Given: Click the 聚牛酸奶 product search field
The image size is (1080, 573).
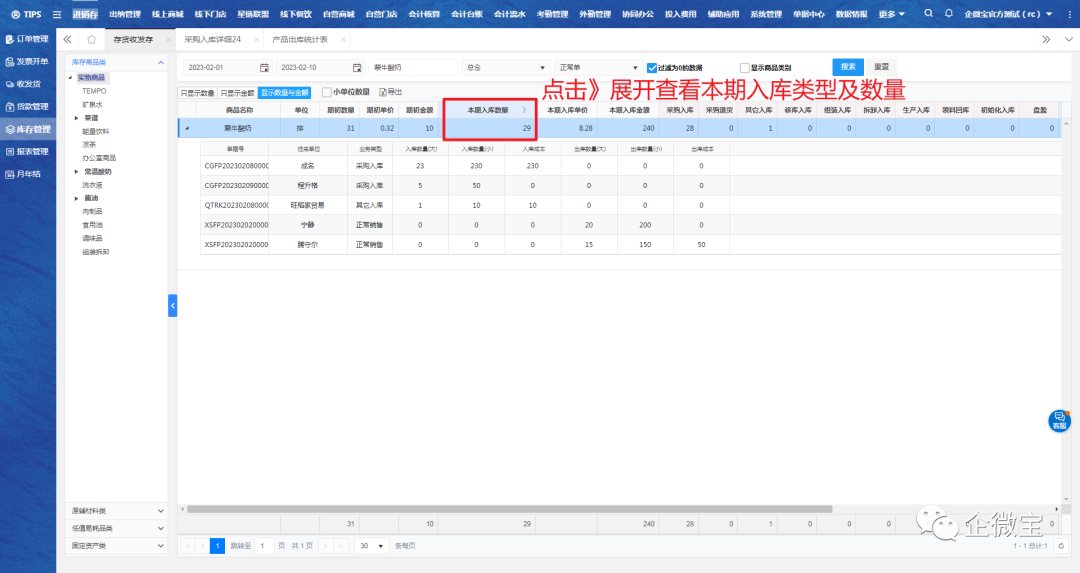Looking at the screenshot, I should point(413,67).
